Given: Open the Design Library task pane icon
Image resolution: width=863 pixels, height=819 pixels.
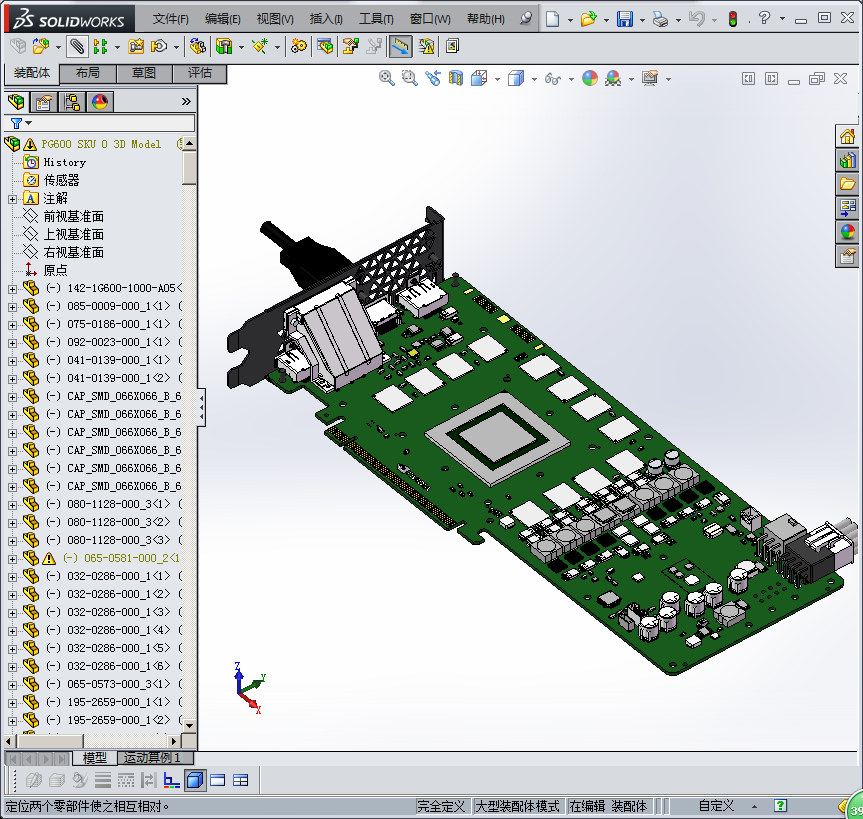Looking at the screenshot, I should [x=848, y=160].
